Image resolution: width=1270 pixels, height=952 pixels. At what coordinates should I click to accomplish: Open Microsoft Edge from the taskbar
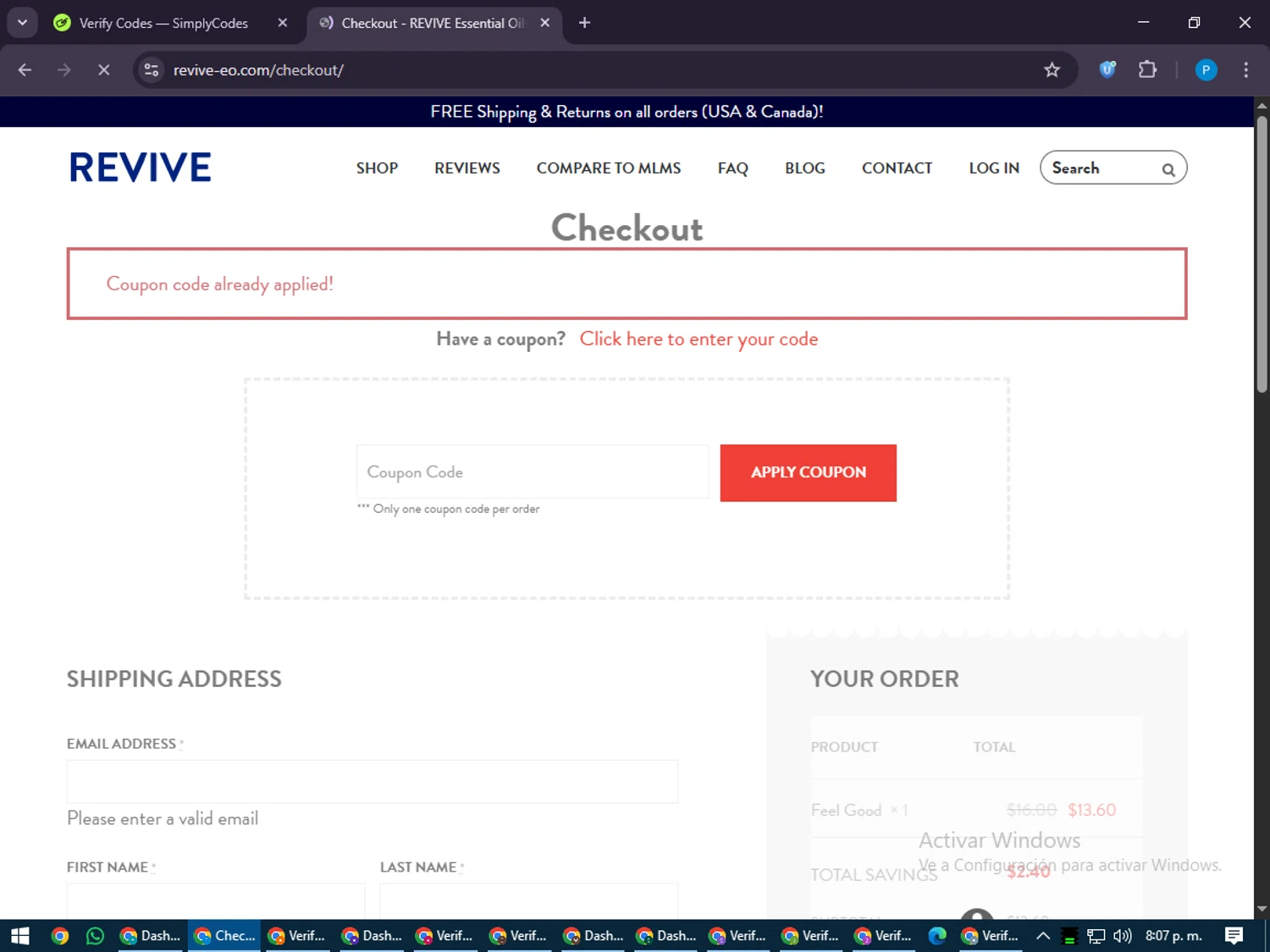pyautogui.click(x=937, y=936)
